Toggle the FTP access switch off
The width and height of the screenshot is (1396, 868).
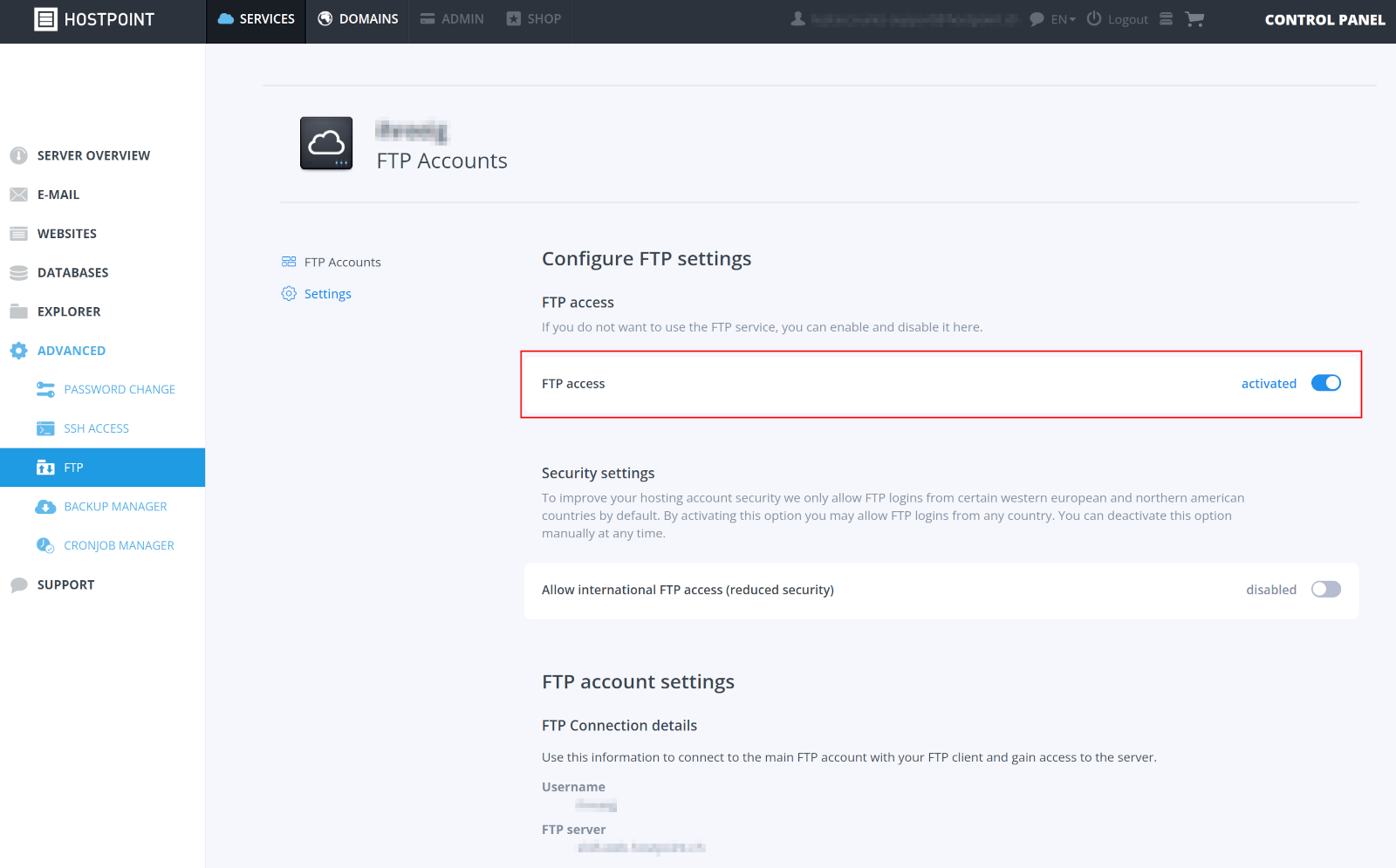click(x=1326, y=383)
